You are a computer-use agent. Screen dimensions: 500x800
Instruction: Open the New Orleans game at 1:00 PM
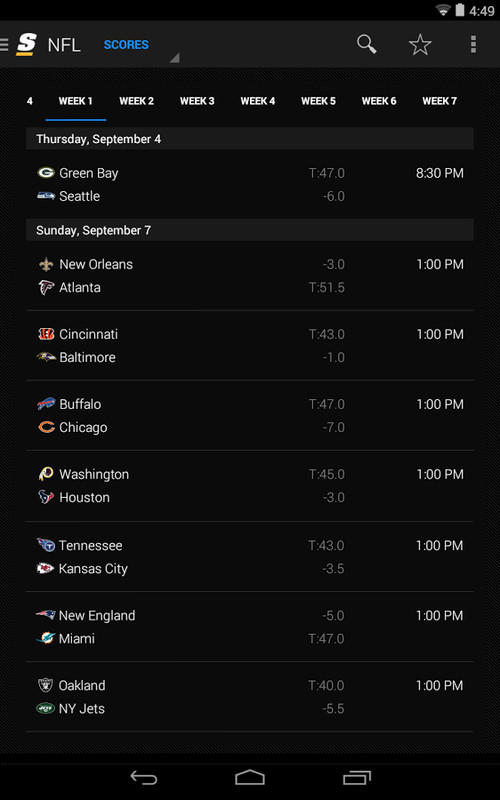(250, 276)
